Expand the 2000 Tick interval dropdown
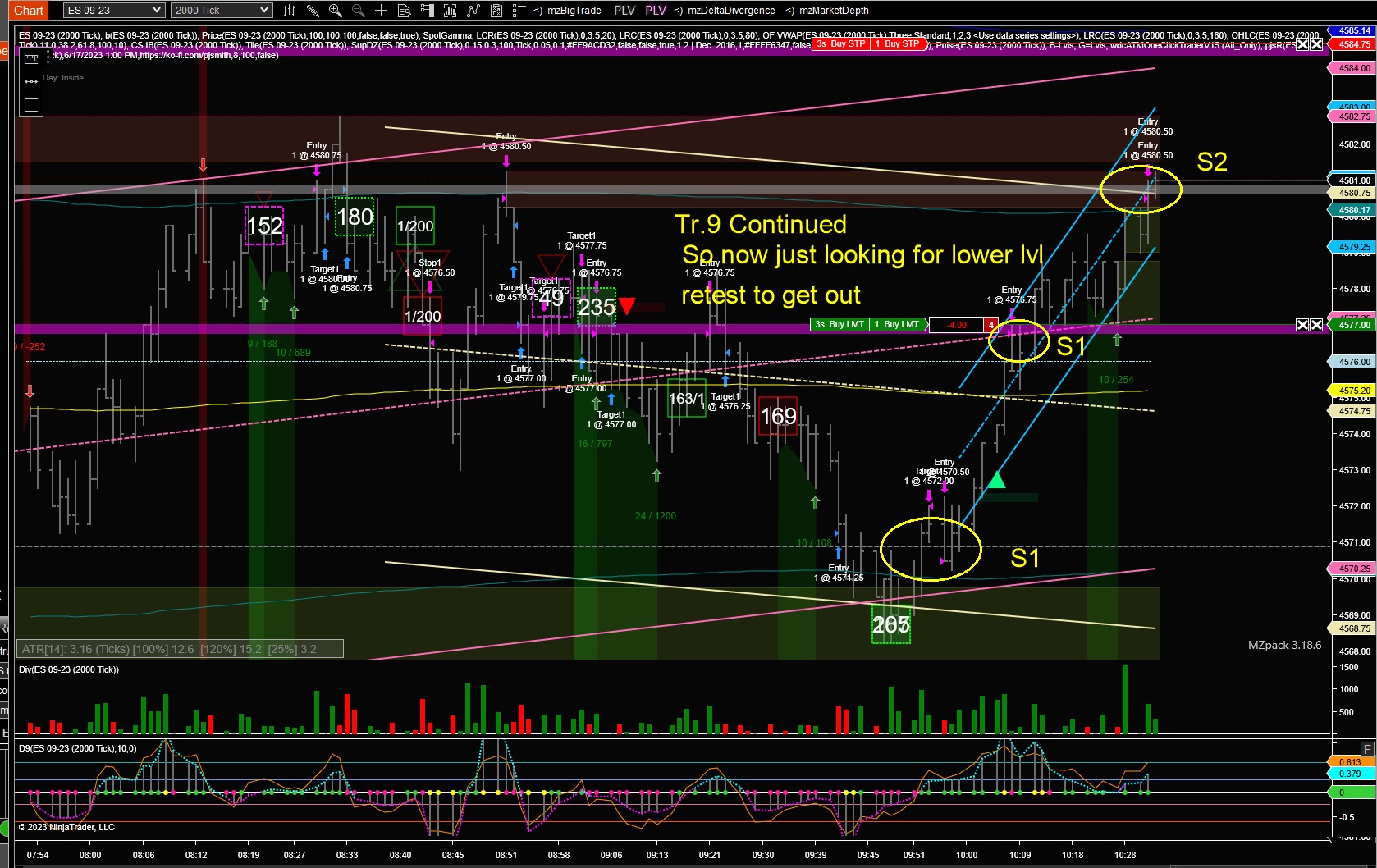The image size is (1377, 868). [222, 11]
